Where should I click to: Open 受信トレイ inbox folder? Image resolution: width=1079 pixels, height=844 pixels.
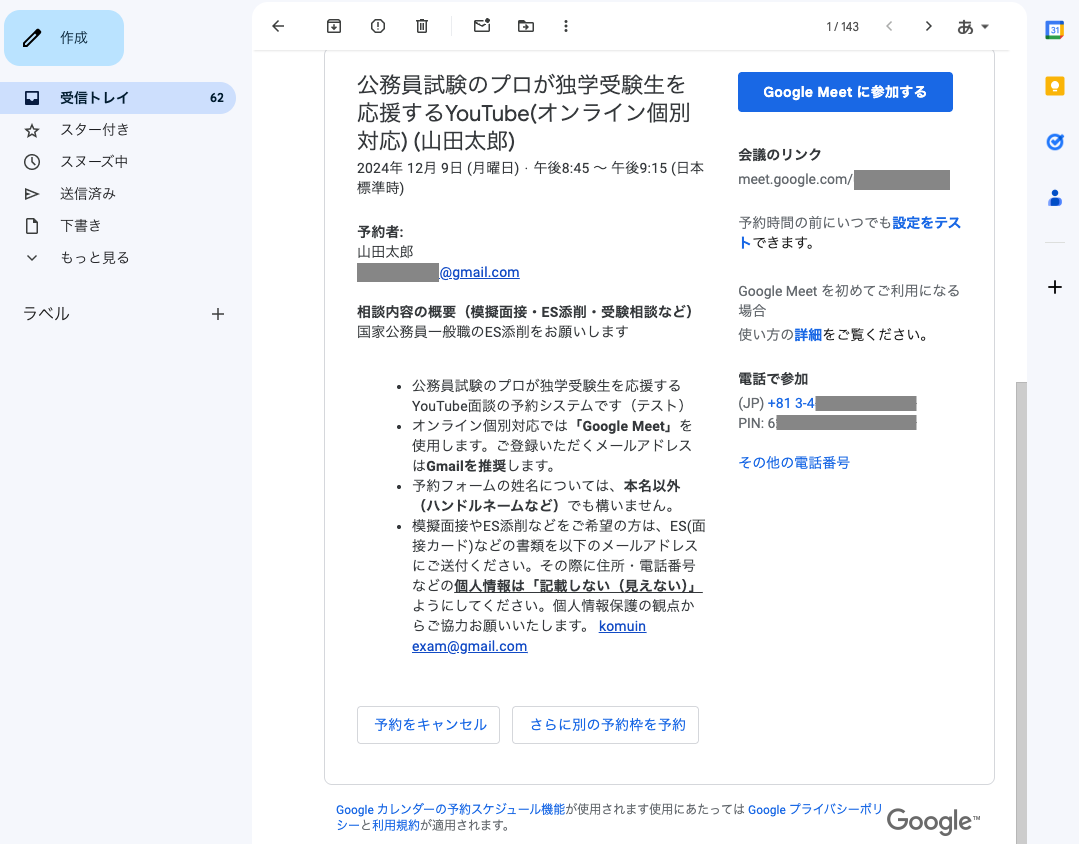coord(118,98)
